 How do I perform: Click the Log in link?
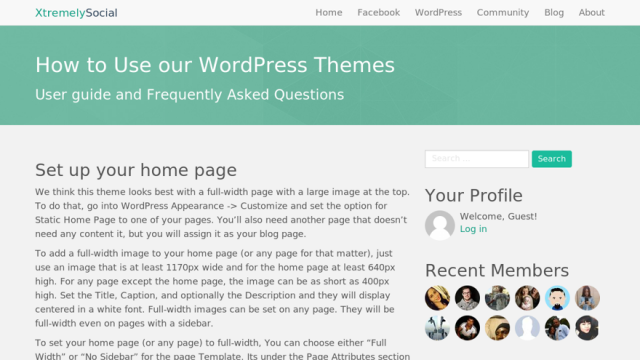point(473,229)
